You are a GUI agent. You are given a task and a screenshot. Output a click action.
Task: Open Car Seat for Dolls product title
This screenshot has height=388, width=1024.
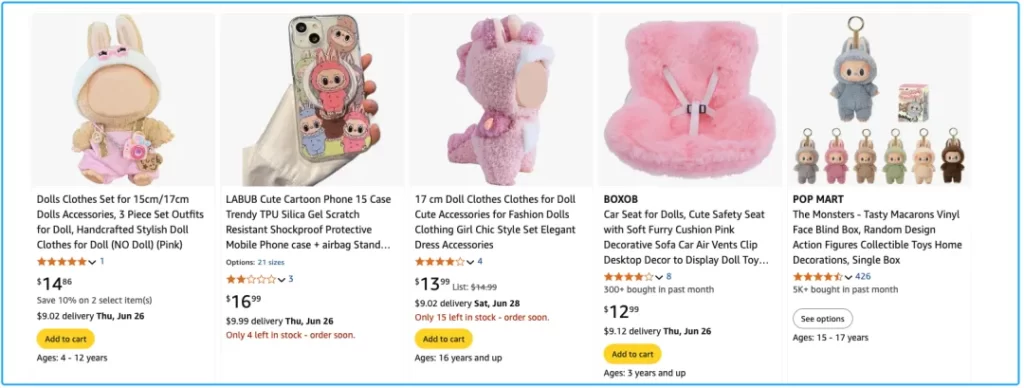click(x=685, y=237)
